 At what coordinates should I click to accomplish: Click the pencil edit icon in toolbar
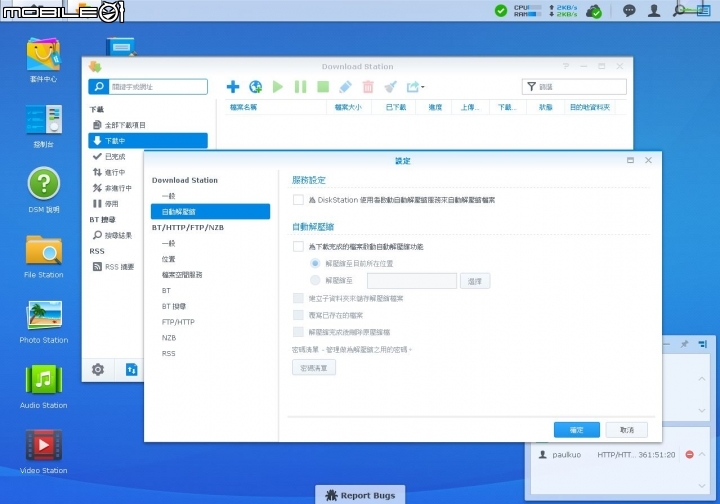345,86
